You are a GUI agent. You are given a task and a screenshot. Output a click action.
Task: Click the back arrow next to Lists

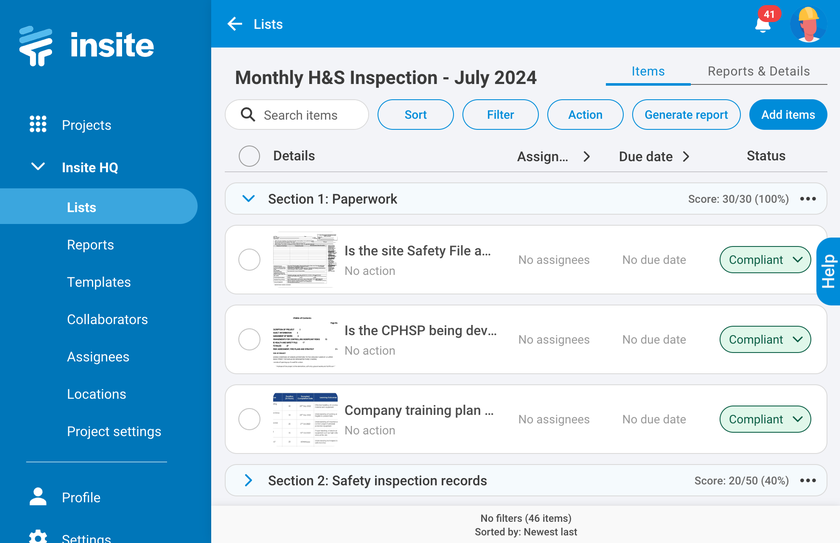pos(235,24)
